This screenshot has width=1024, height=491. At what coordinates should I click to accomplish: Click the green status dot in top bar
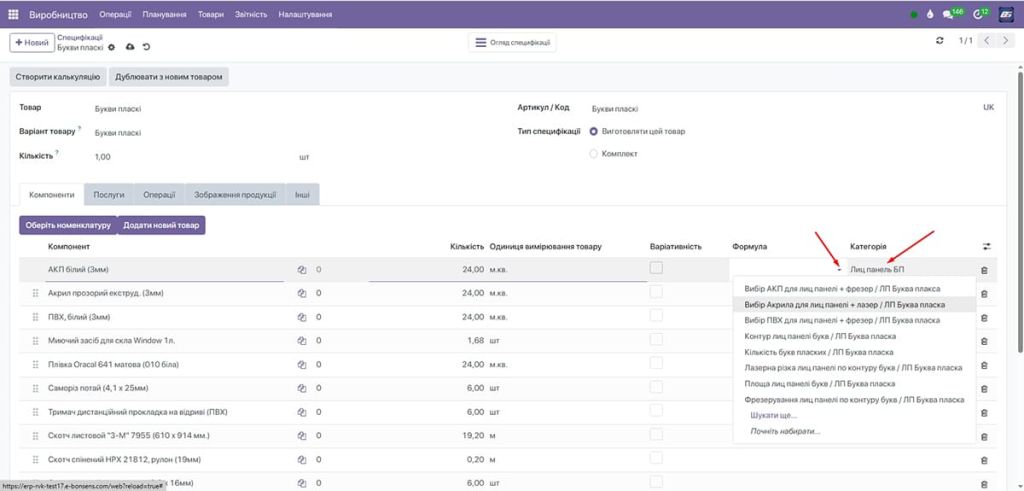[x=914, y=14]
